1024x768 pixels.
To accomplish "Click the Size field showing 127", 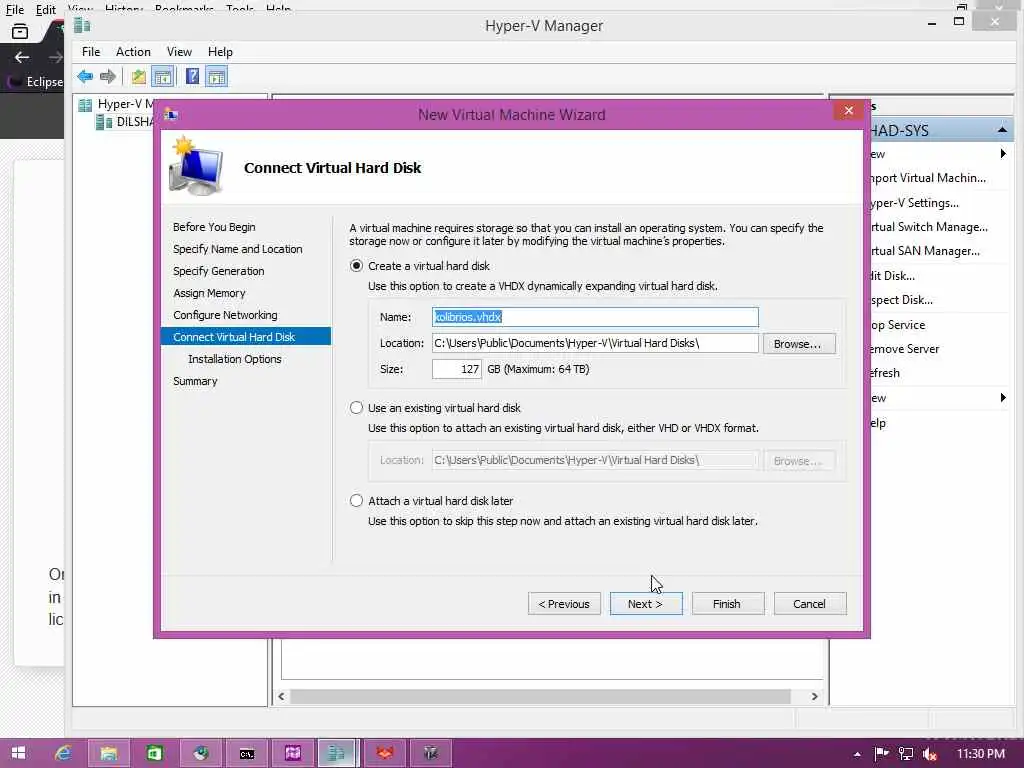I will tap(456, 369).
